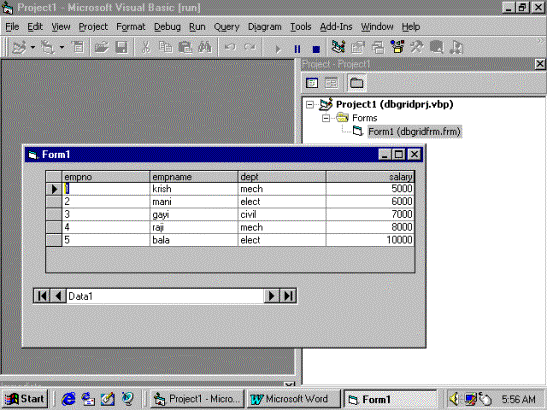Image resolution: width=547 pixels, height=410 pixels.
Task: Open the Project Explorer toolbar icon
Action: pos(338,47)
